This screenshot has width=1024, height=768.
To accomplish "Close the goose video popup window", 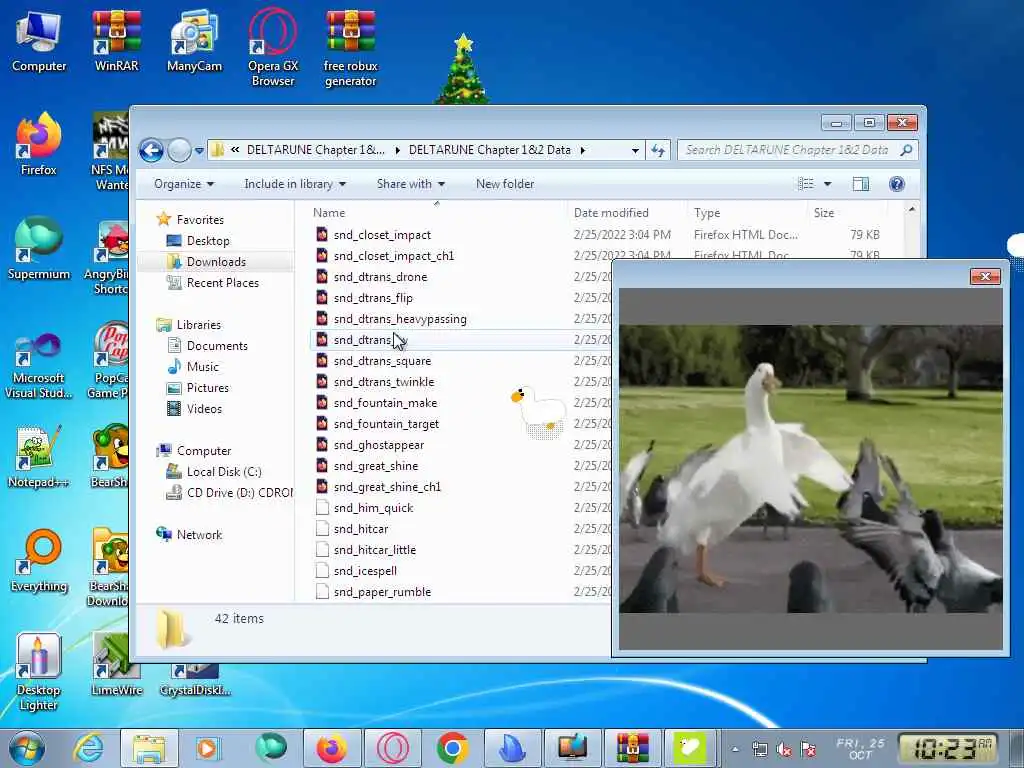I will 985,277.
